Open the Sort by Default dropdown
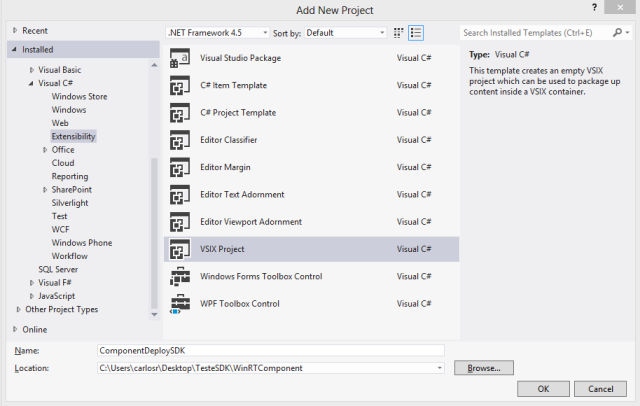Viewport: 640px width, 406px height. pyautogui.click(x=345, y=33)
